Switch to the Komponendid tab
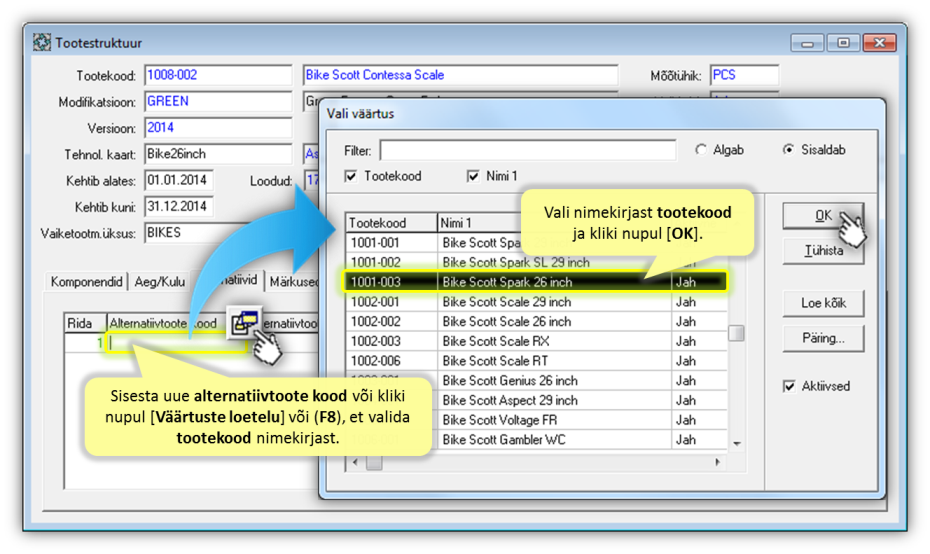930x554 pixels. tap(87, 281)
